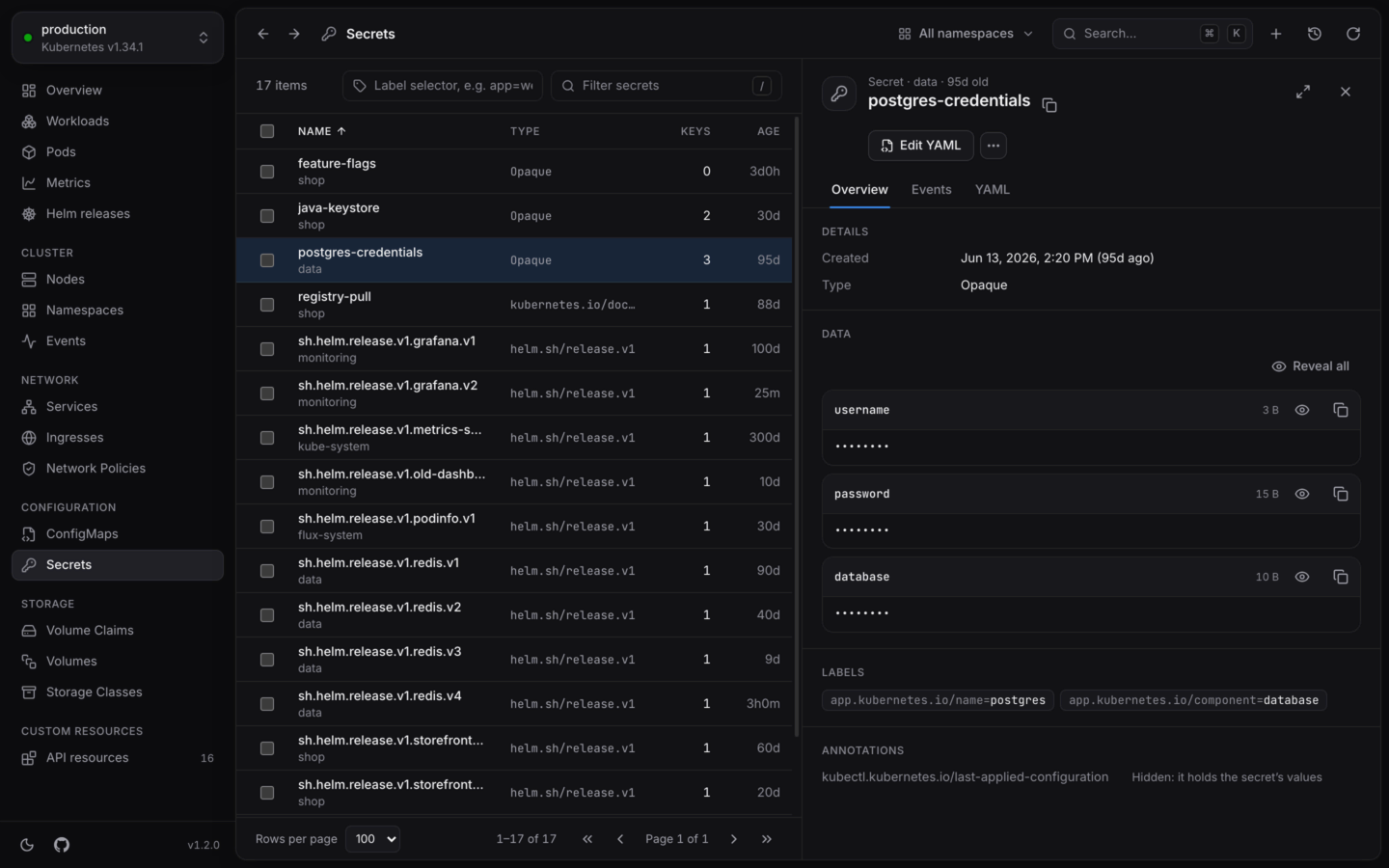Expand the detail panel to full view

[x=1303, y=92]
